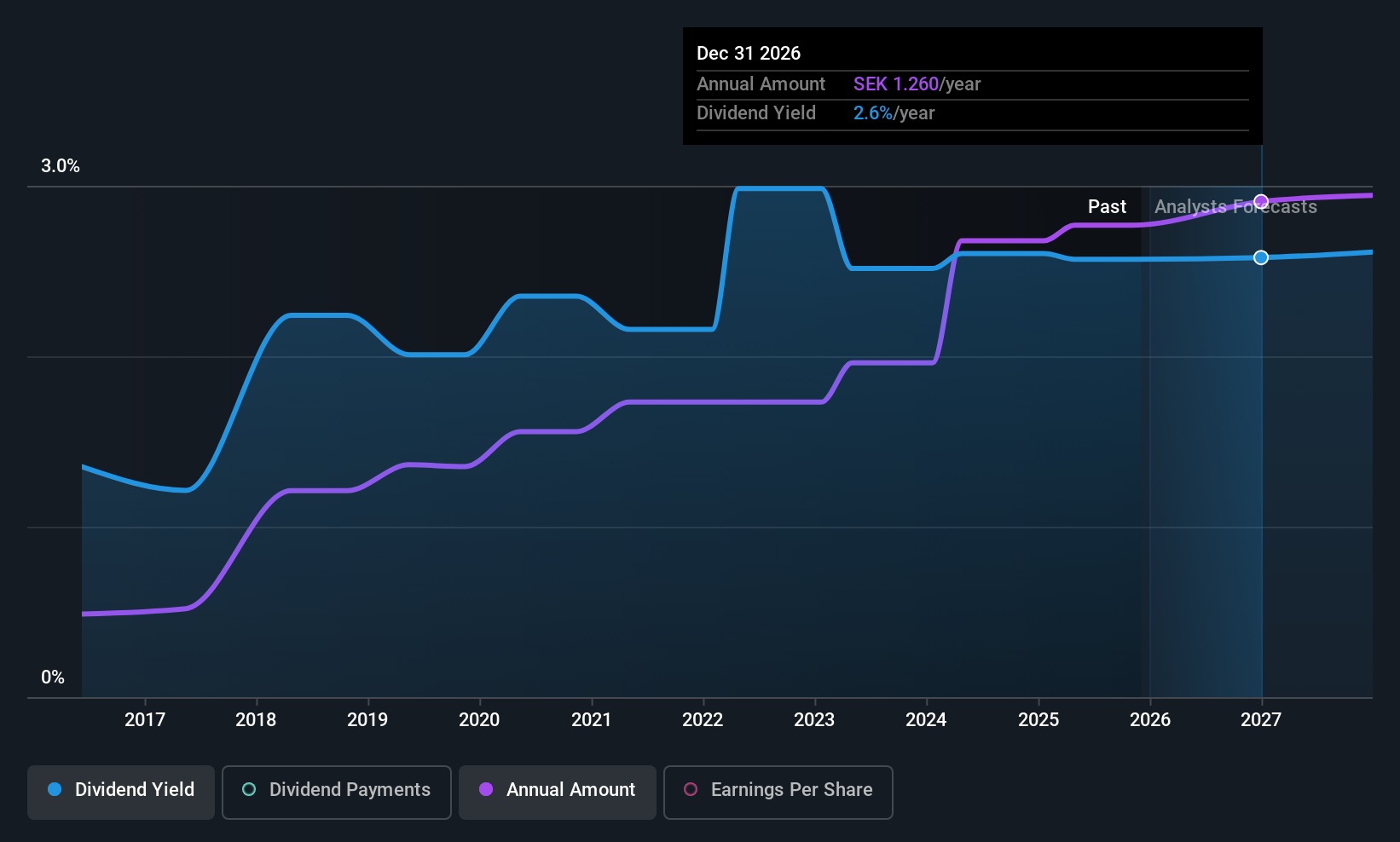This screenshot has width=1400, height=842.
Task: Click the 2017 x-axis year label
Action: 145,720
